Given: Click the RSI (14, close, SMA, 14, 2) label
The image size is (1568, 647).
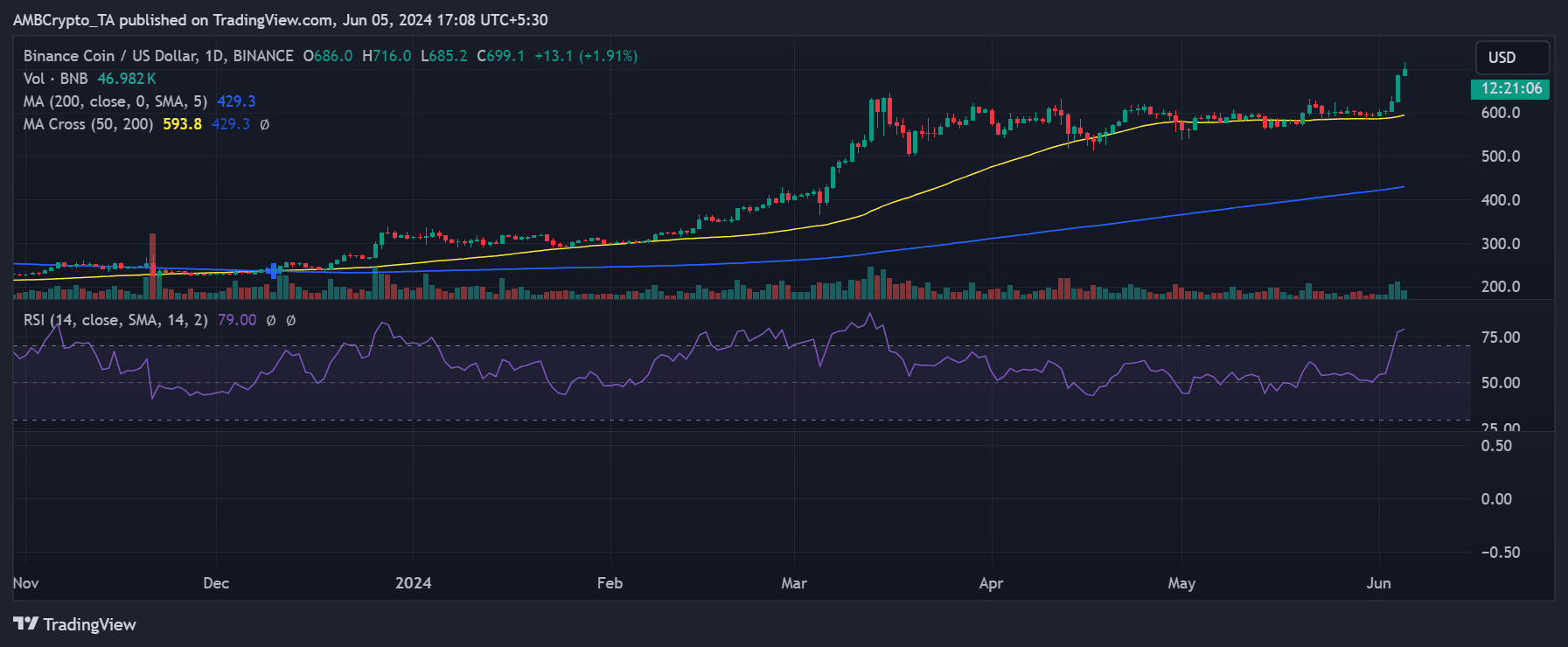Looking at the screenshot, I should coord(115,320).
